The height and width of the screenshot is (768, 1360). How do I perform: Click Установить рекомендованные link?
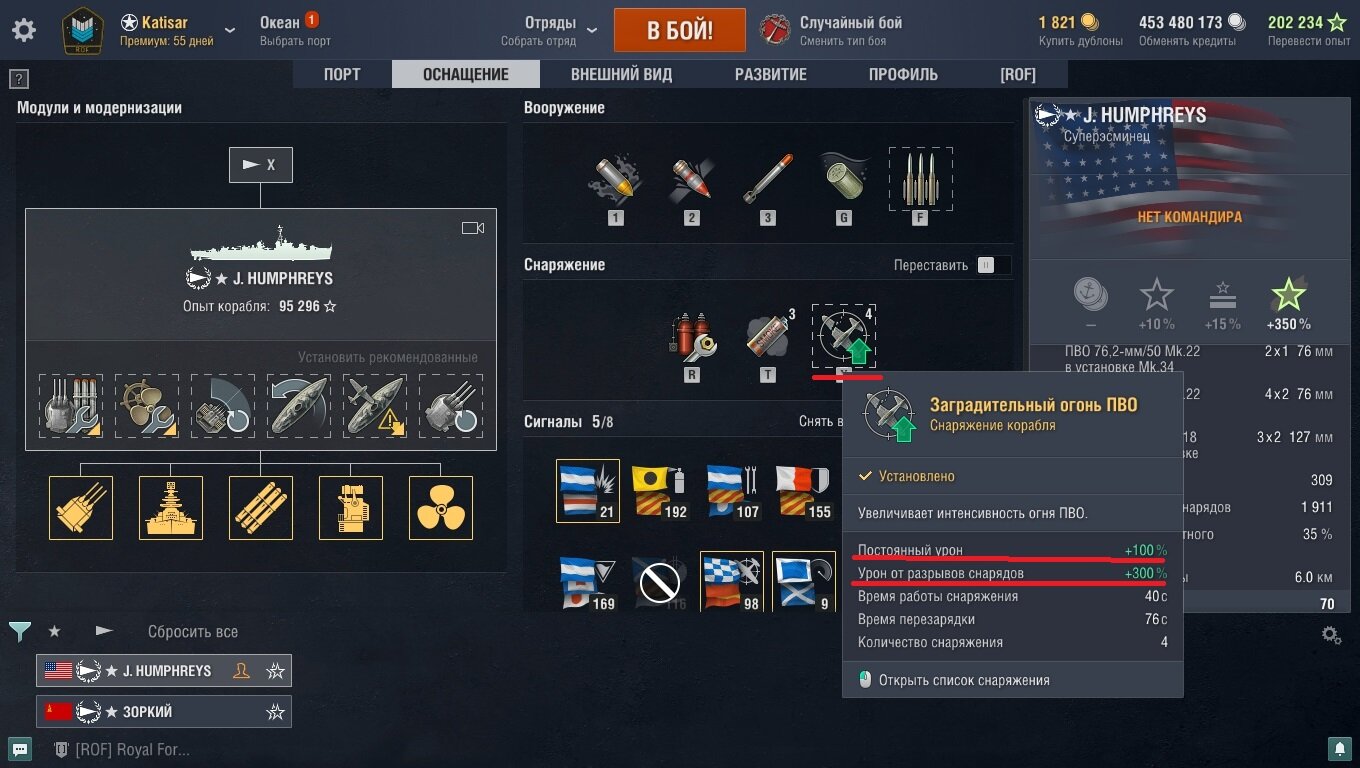[x=388, y=357]
